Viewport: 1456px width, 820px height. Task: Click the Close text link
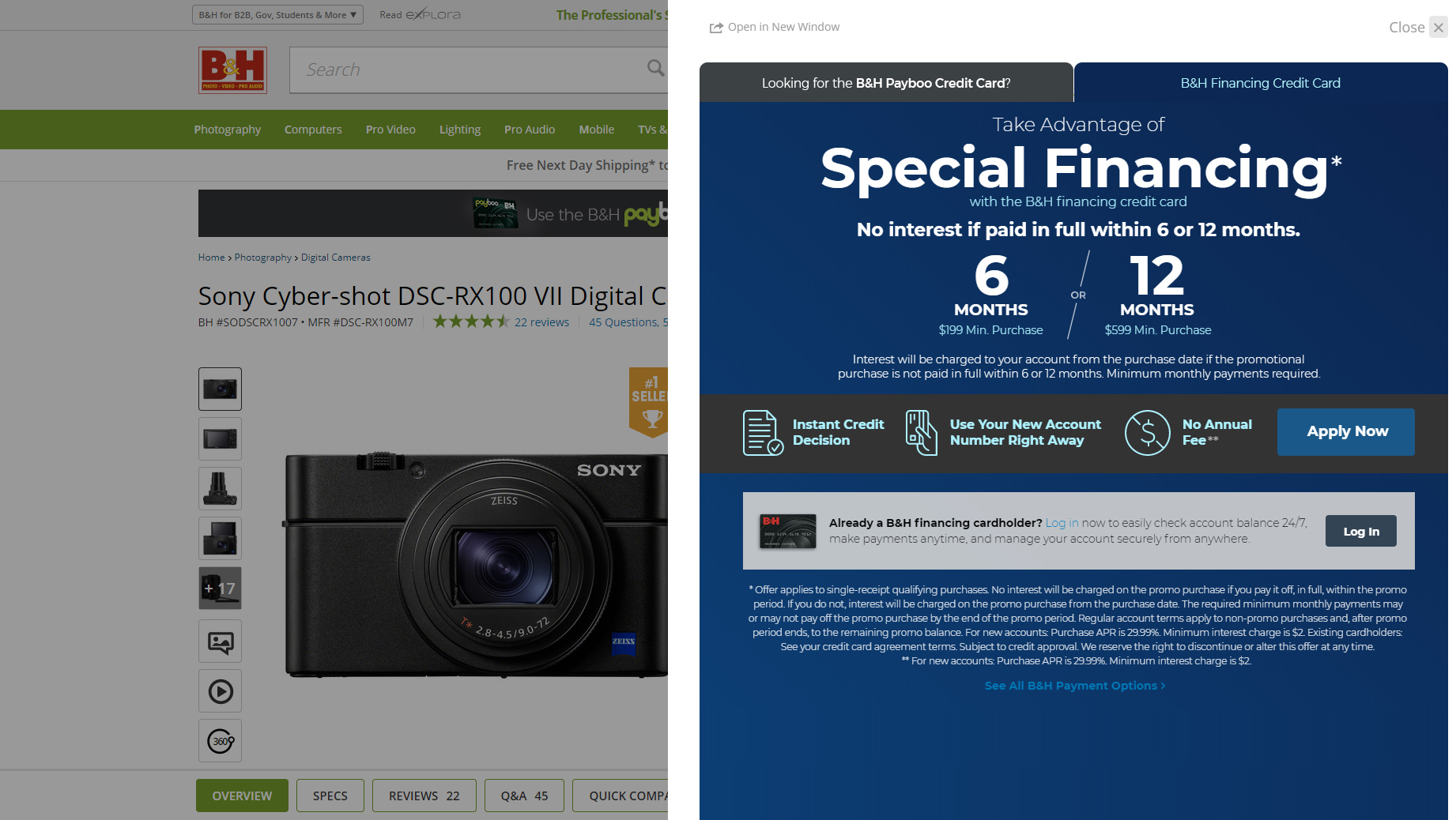1406,28
